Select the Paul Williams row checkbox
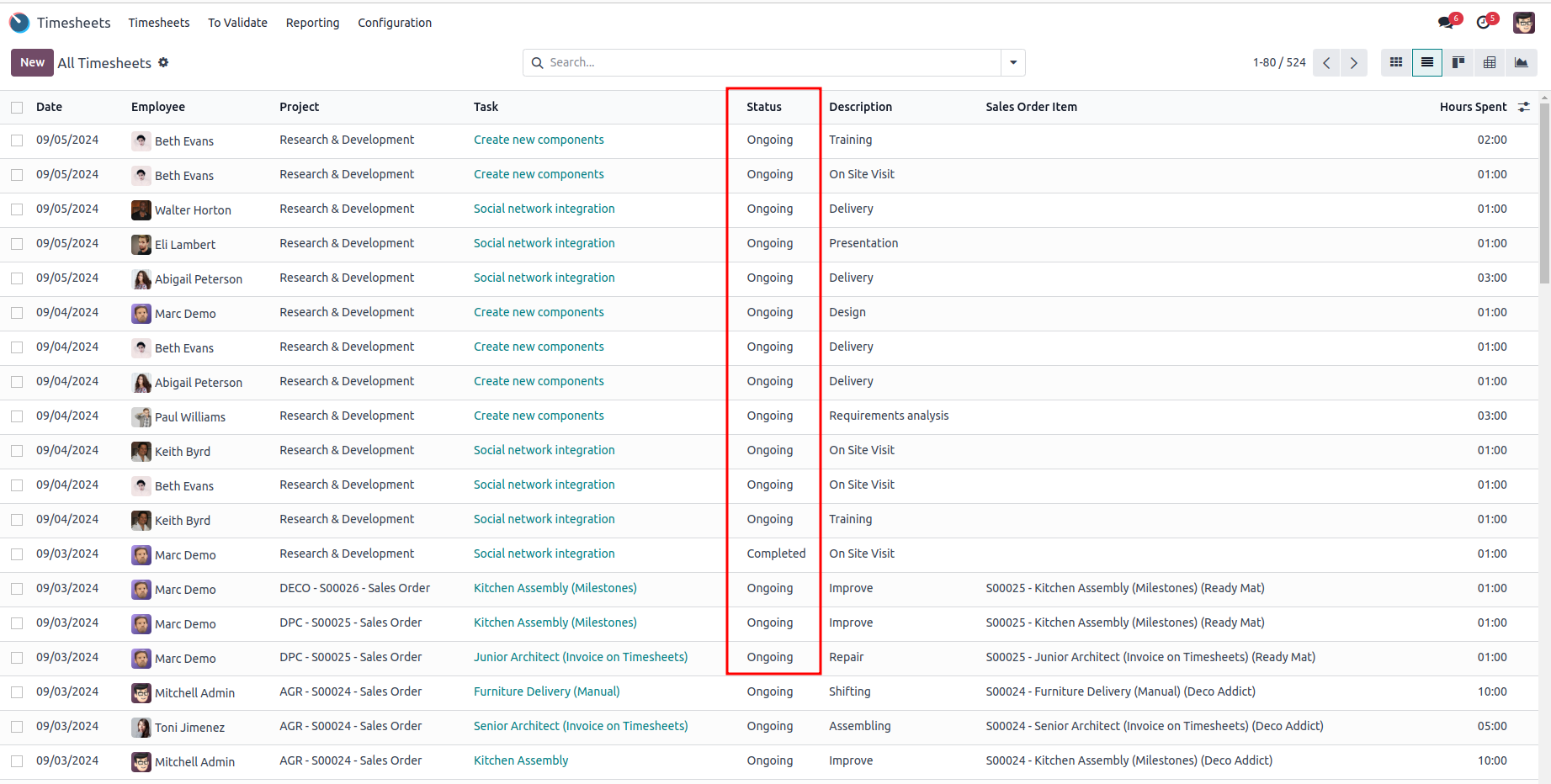Image resolution: width=1551 pixels, height=784 pixels. (17, 416)
